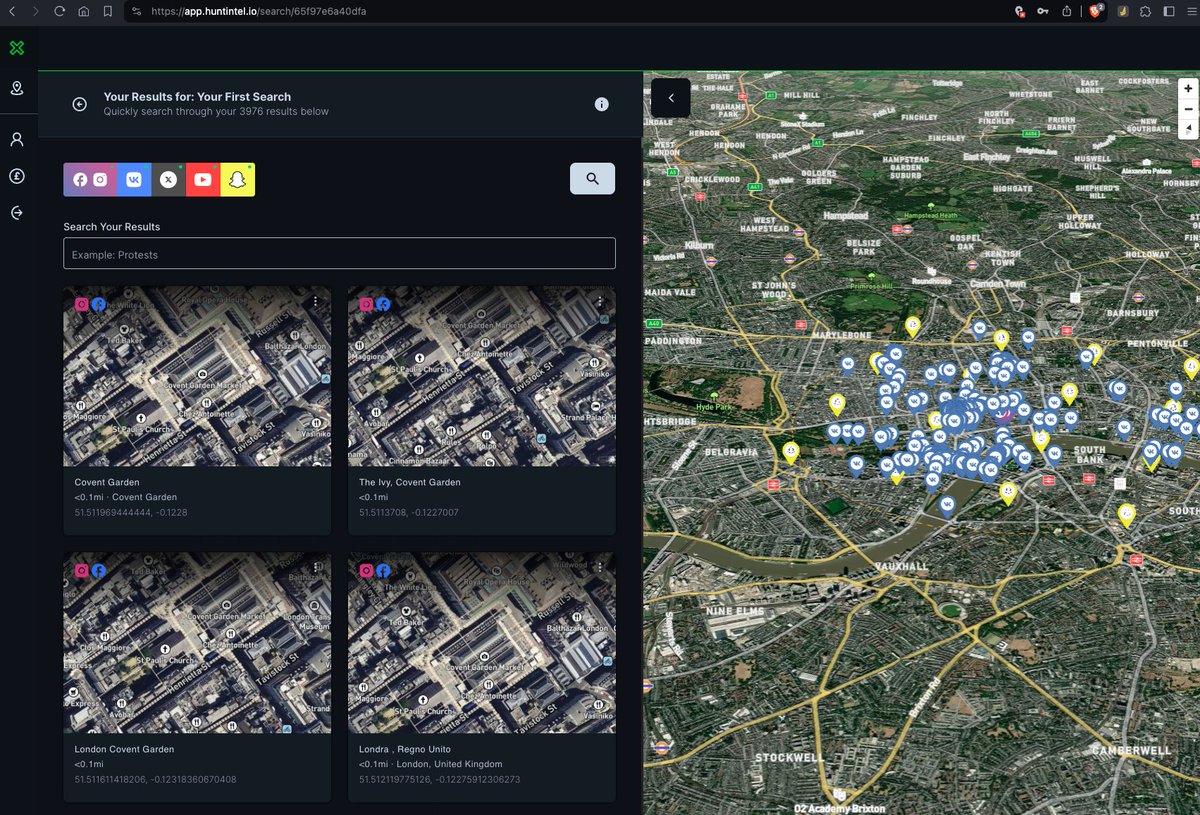Open the user account icon in sidebar
The image size is (1200, 815).
tap(17, 139)
